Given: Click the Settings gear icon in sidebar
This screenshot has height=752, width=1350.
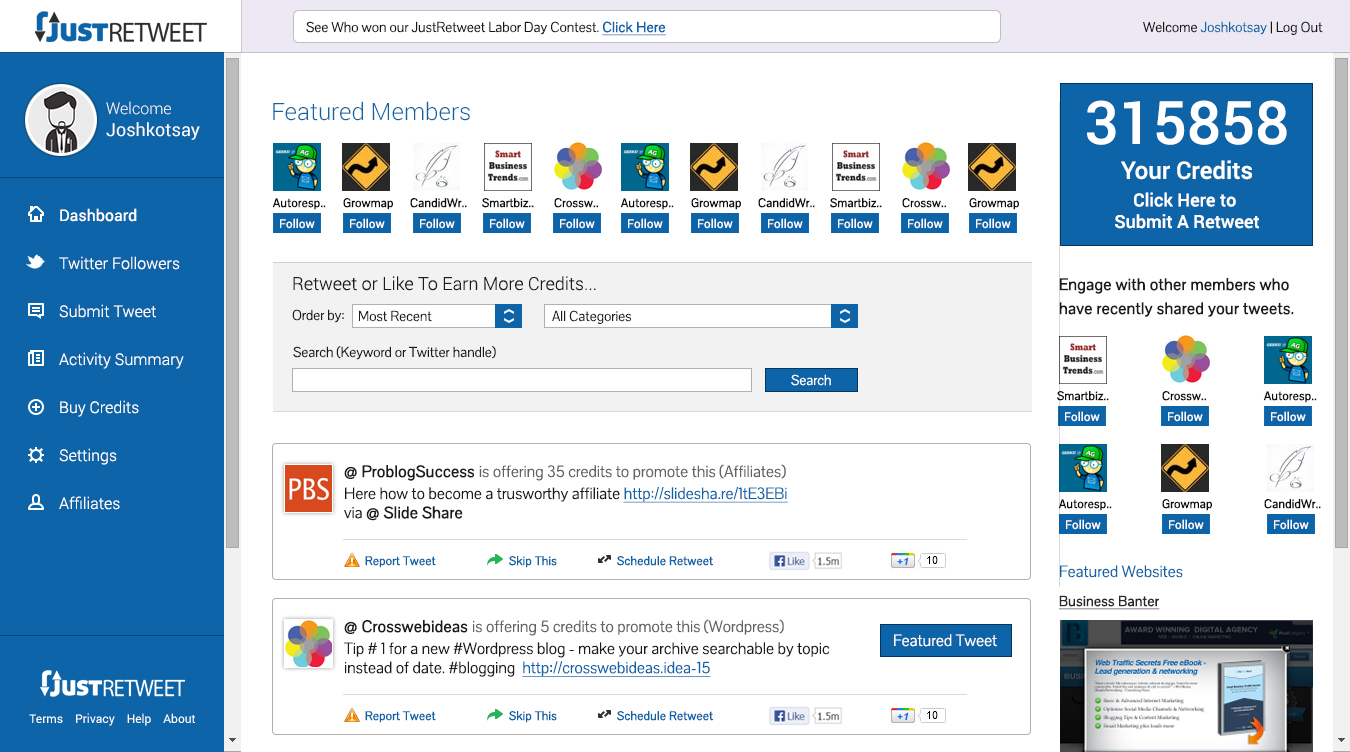Looking at the screenshot, I should pyautogui.click(x=36, y=455).
